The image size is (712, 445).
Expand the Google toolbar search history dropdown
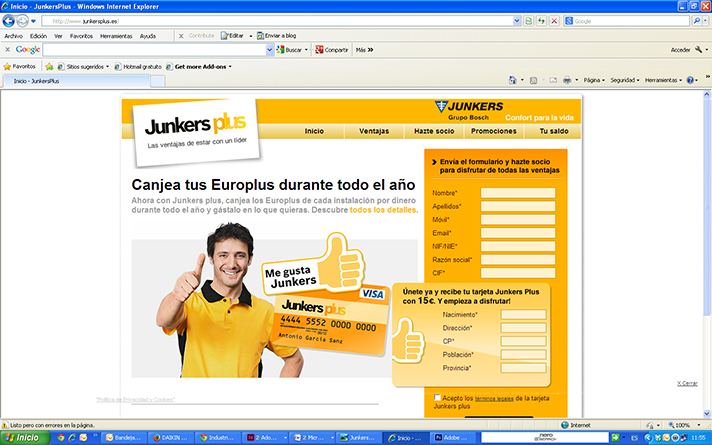point(270,50)
